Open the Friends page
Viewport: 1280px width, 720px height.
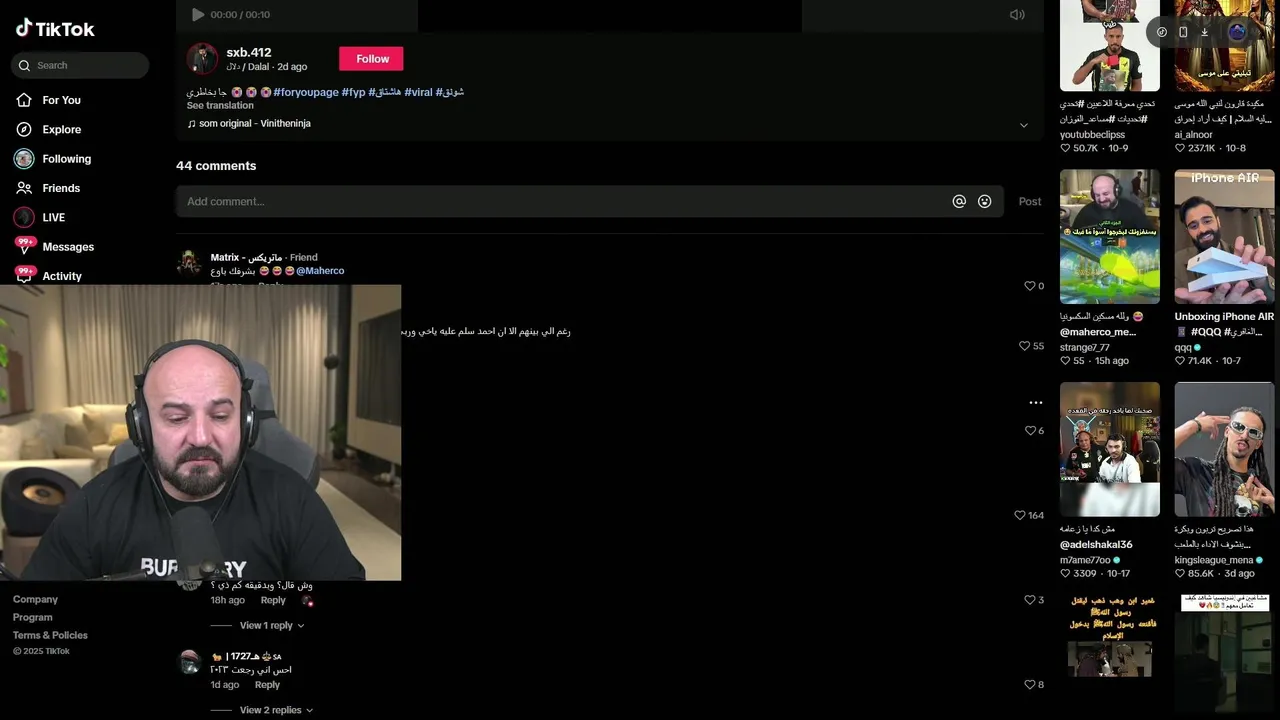tap(61, 188)
